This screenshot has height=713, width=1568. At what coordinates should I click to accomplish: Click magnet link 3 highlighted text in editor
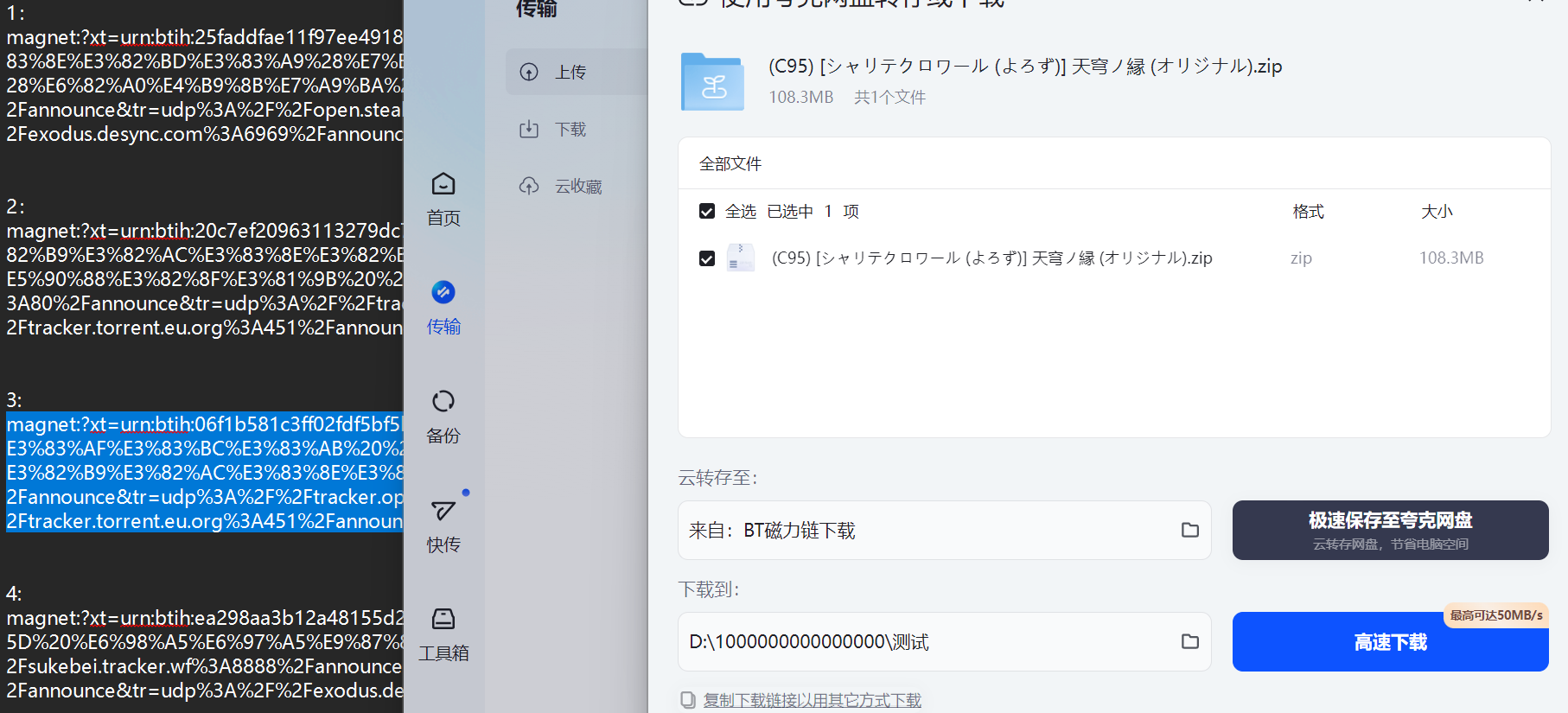click(205, 473)
